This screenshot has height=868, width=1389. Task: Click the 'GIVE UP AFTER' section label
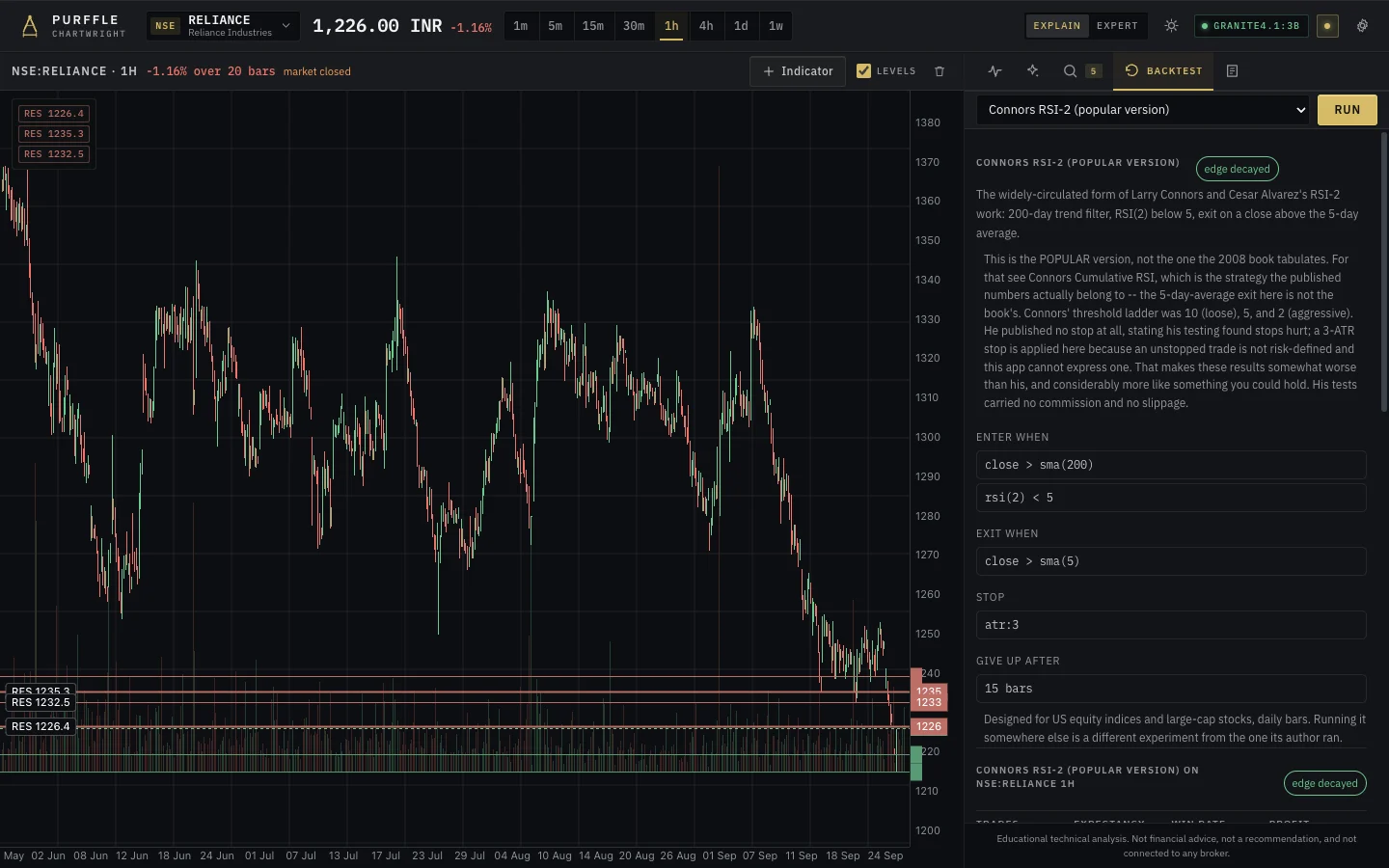tap(1018, 661)
